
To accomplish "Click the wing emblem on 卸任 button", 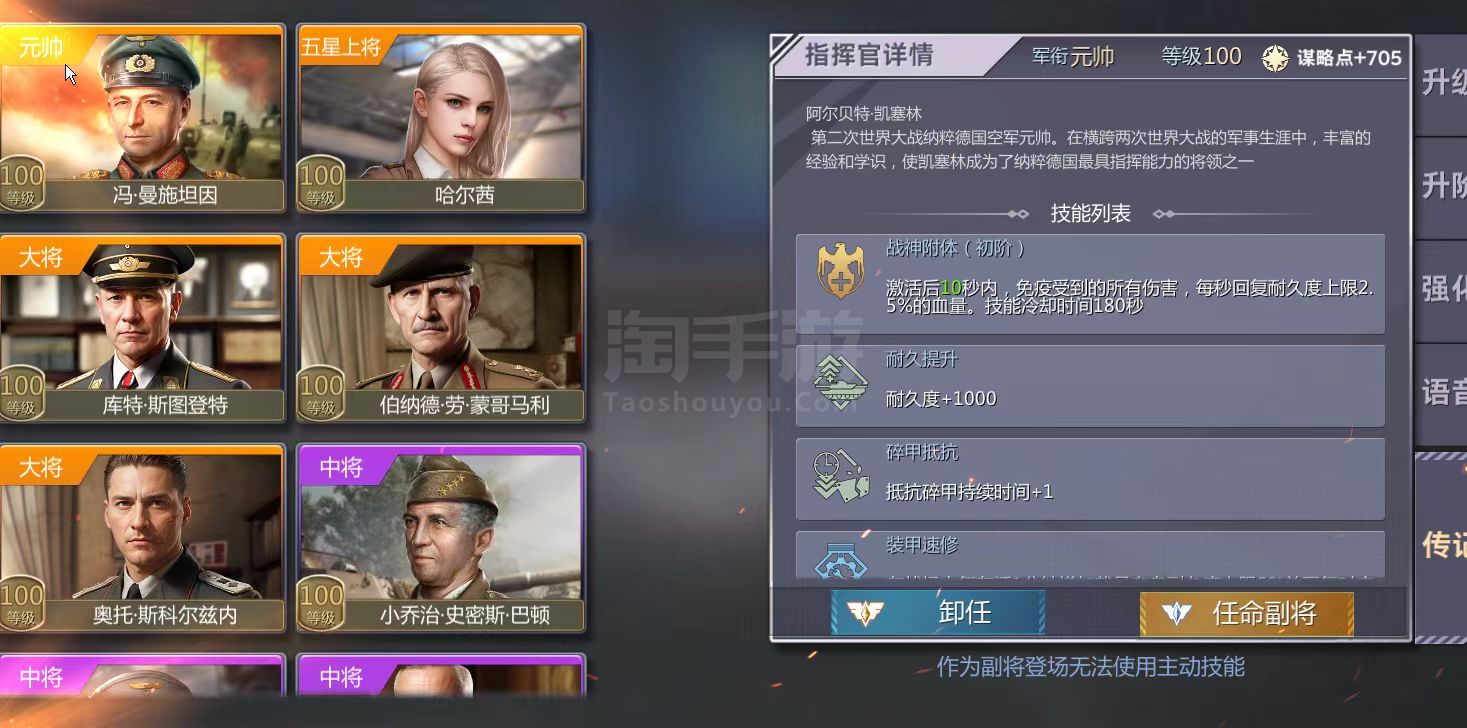I will pyautogui.click(x=865, y=612).
